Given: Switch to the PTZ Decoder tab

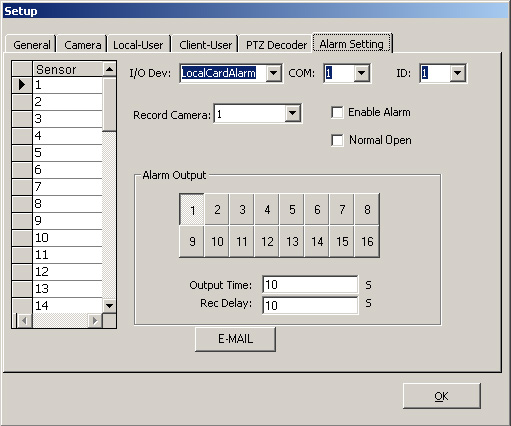Looking at the screenshot, I should click(276, 45).
